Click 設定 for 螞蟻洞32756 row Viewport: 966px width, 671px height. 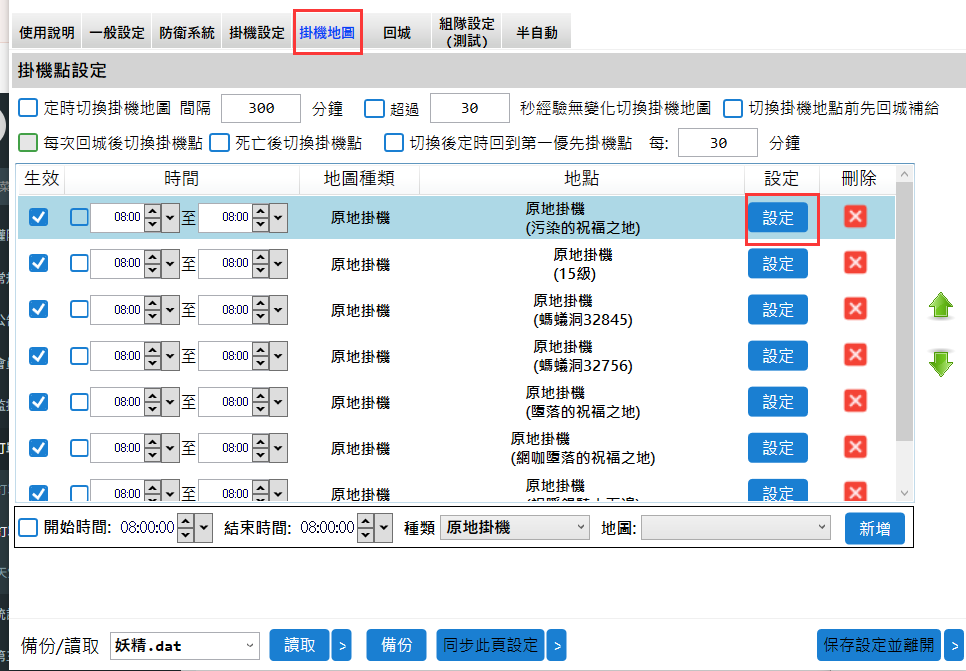tap(777, 356)
